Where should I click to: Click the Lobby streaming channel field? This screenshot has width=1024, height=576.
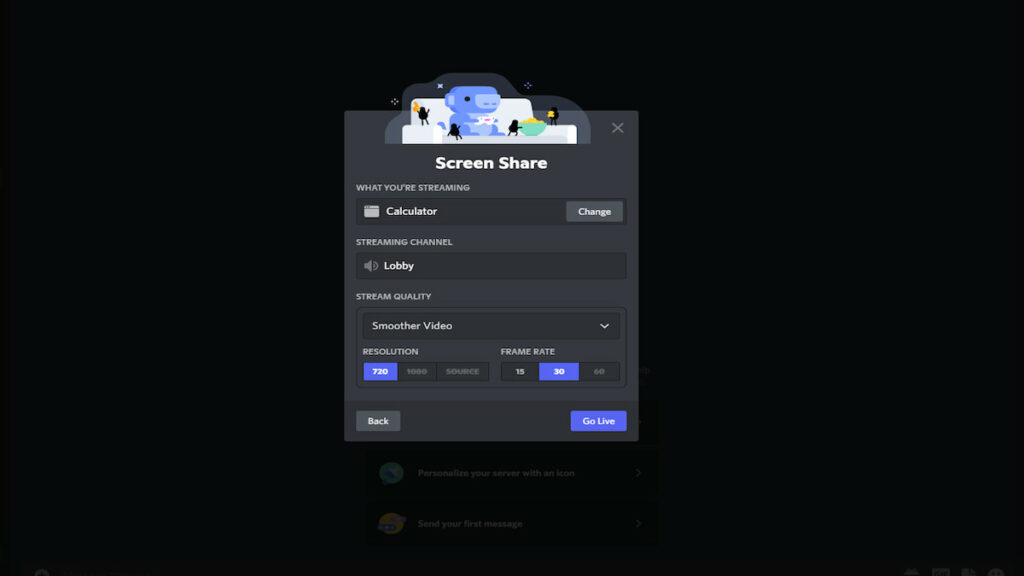pyautogui.click(x=491, y=265)
